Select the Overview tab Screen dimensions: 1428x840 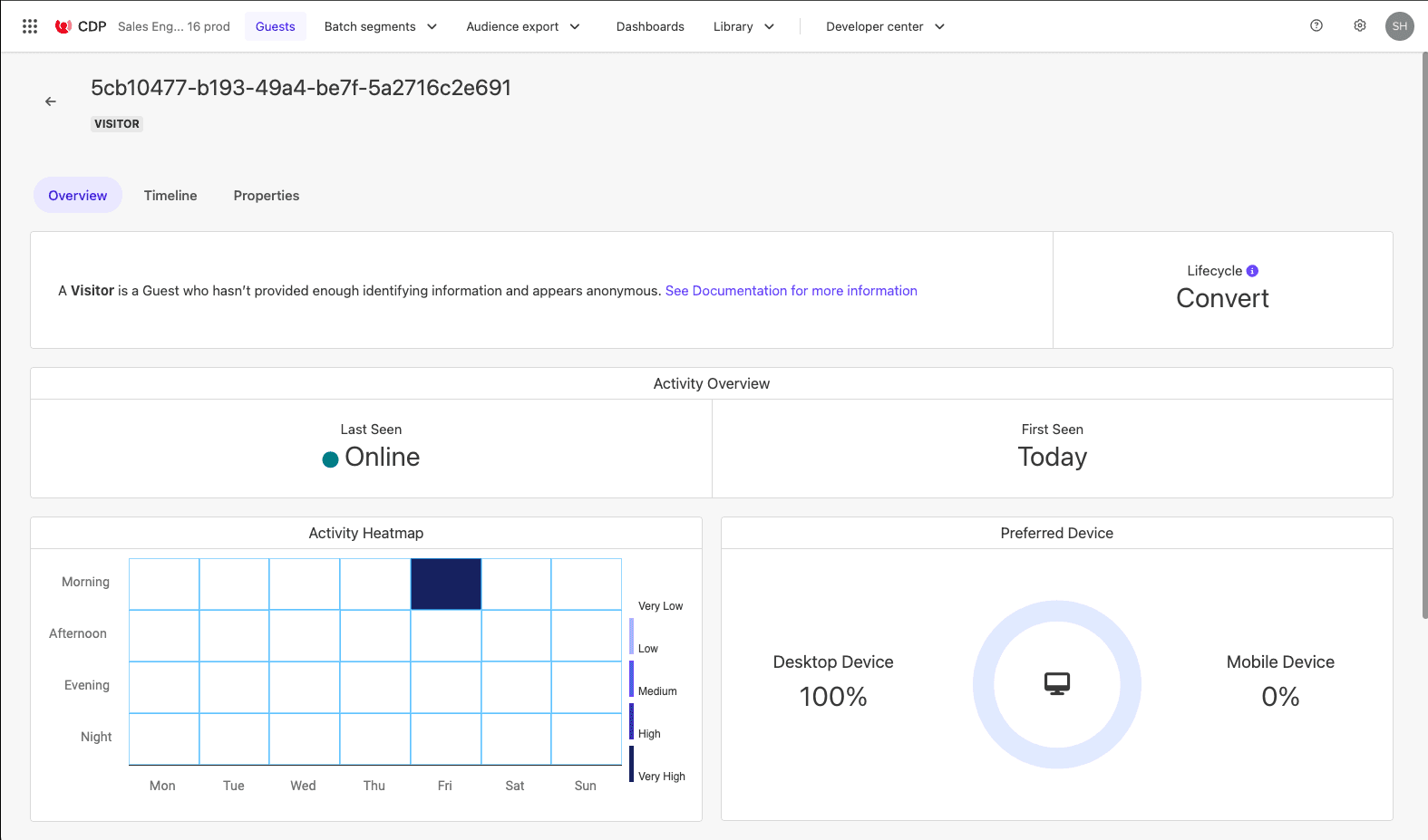click(78, 196)
